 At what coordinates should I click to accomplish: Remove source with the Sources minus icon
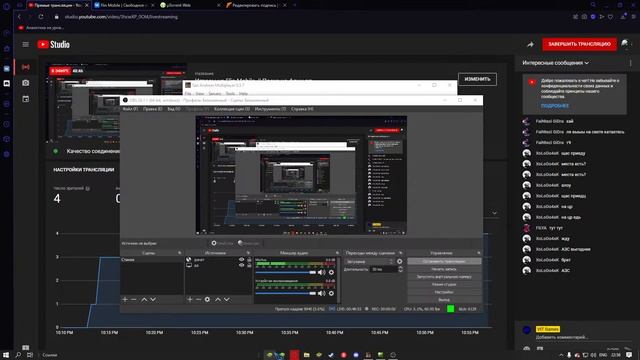[x=198, y=300]
